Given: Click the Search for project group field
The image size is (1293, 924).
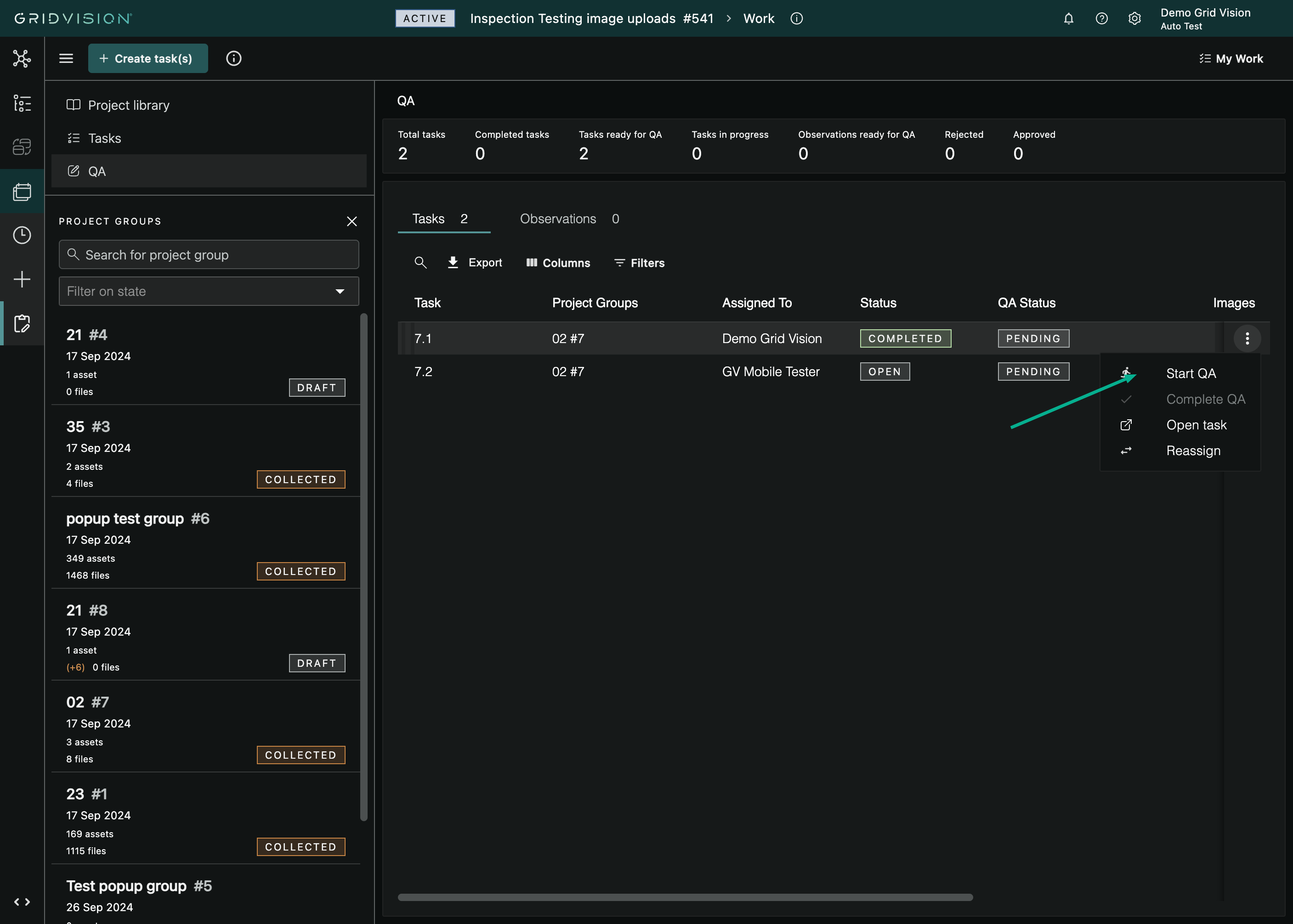Looking at the screenshot, I should click(x=209, y=254).
